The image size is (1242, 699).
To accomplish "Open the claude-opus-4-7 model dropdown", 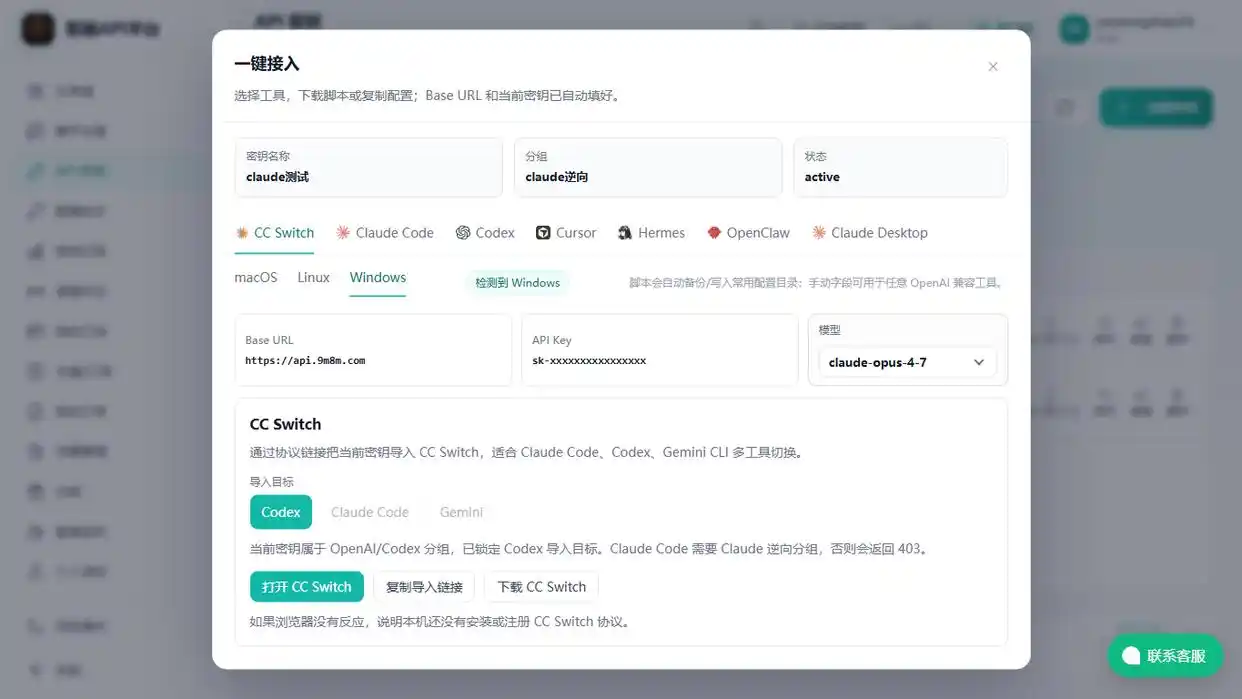I will (907, 362).
